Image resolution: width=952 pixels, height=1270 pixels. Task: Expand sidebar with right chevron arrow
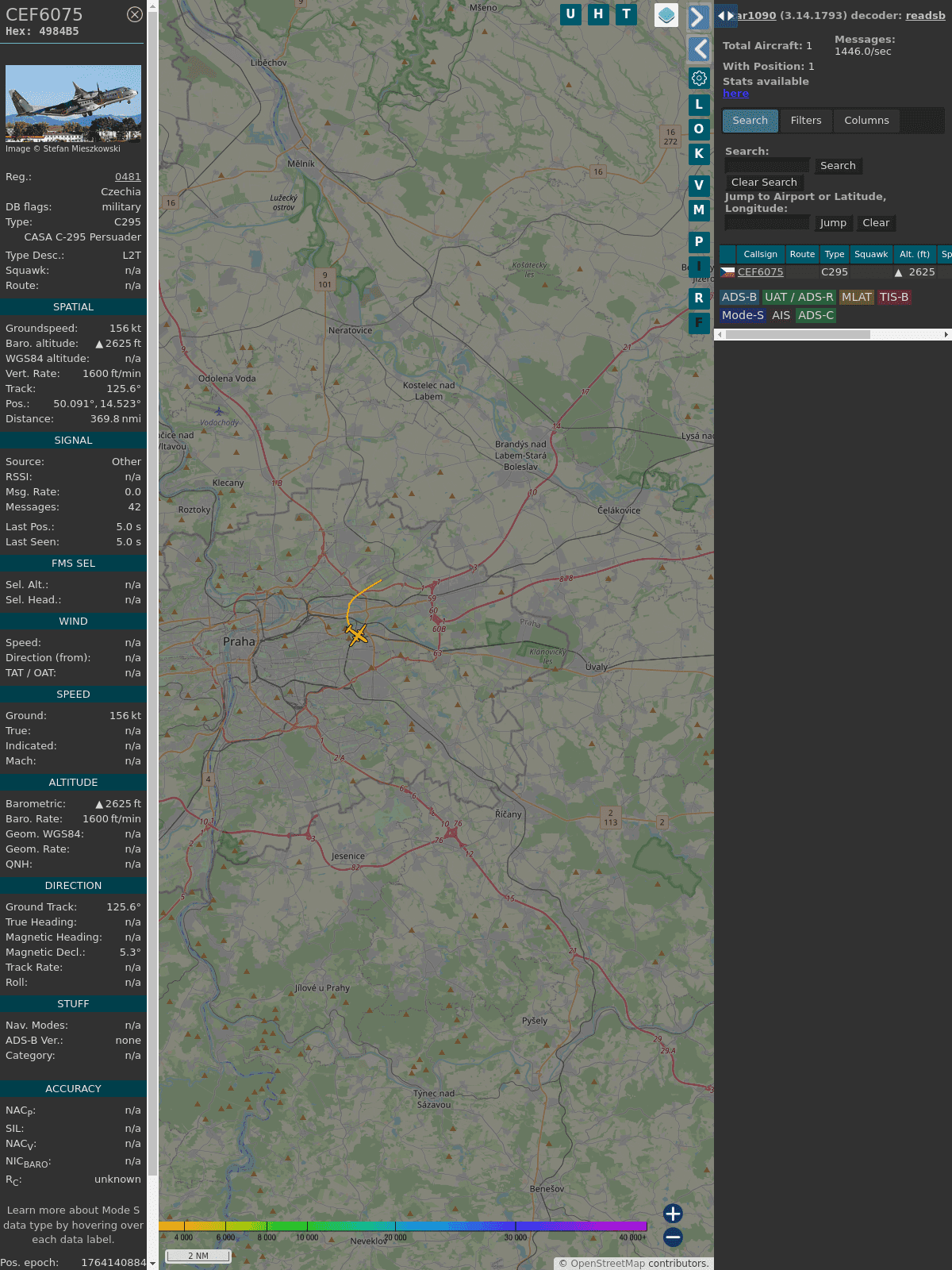(x=698, y=17)
